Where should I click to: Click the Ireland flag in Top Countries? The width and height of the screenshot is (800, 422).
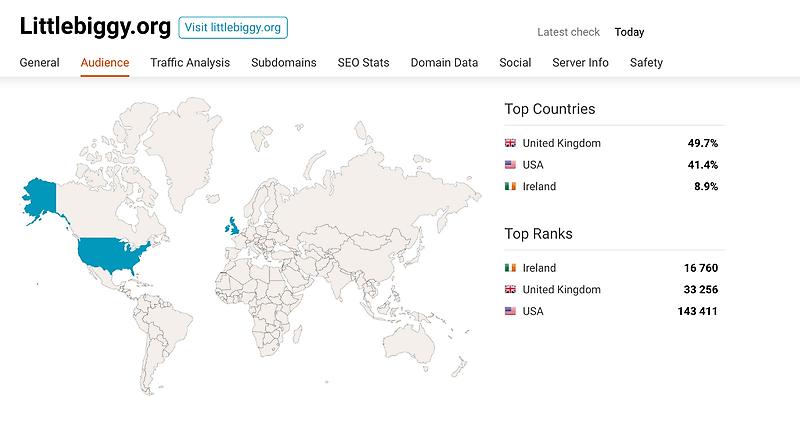510,187
